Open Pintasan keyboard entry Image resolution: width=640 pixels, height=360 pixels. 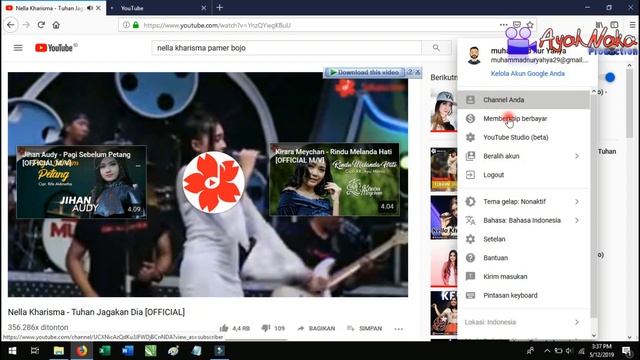[x=524, y=295]
